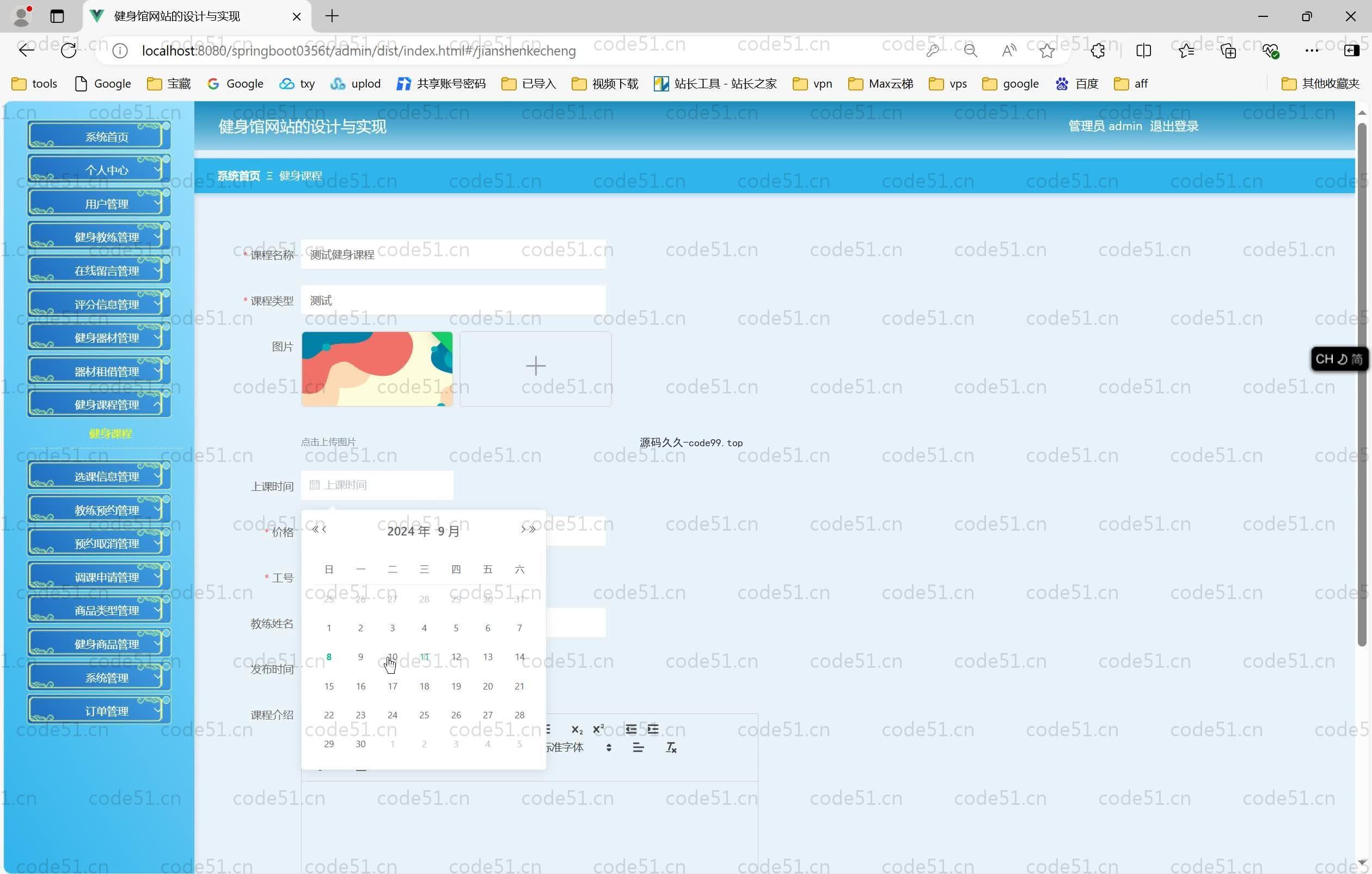Open browser essentials heart icon
The height and width of the screenshot is (874, 1372).
pos(1271,51)
